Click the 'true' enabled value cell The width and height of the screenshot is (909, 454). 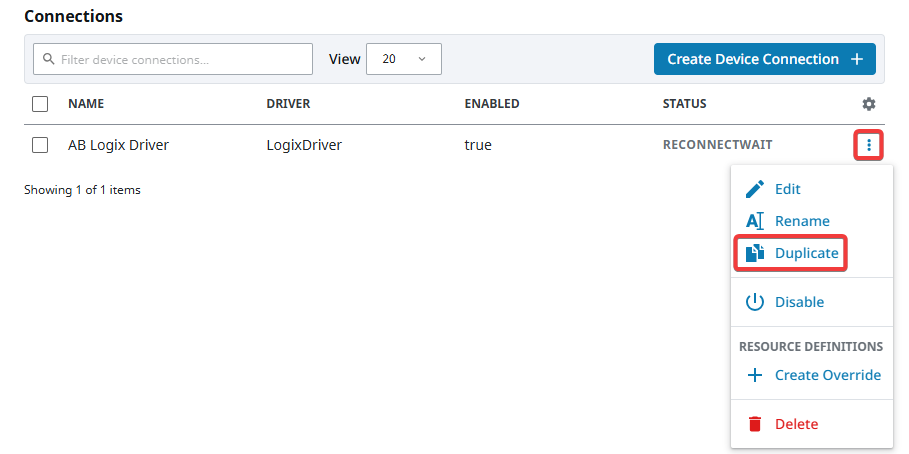tap(478, 145)
